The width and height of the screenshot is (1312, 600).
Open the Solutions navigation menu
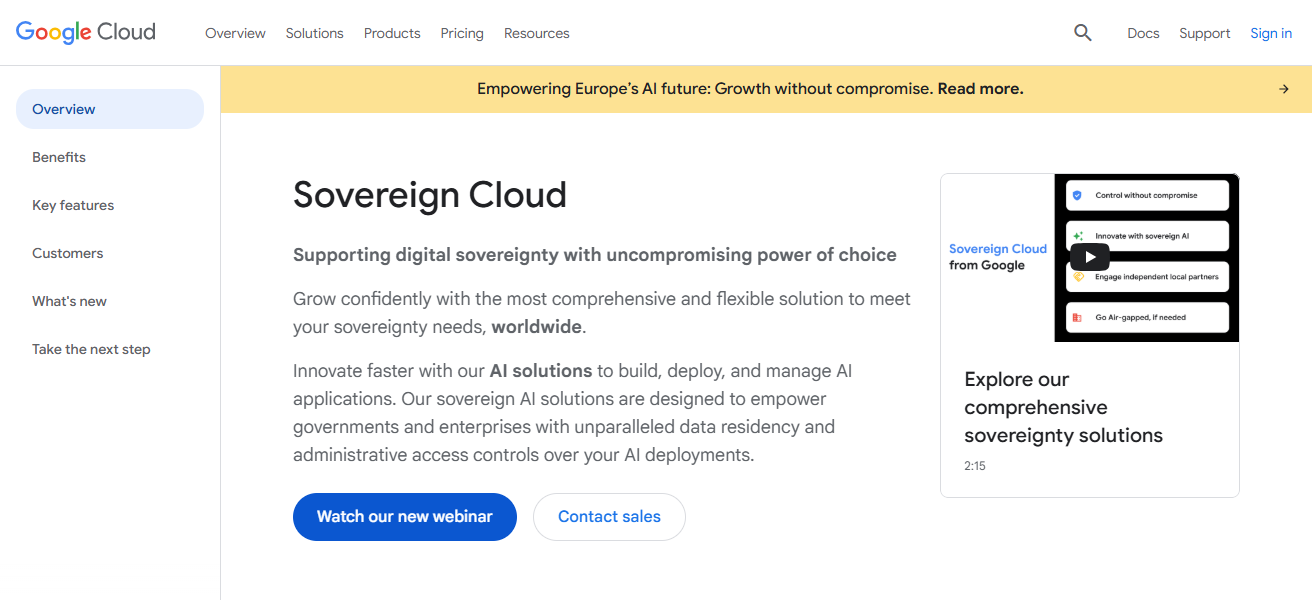[x=314, y=33]
